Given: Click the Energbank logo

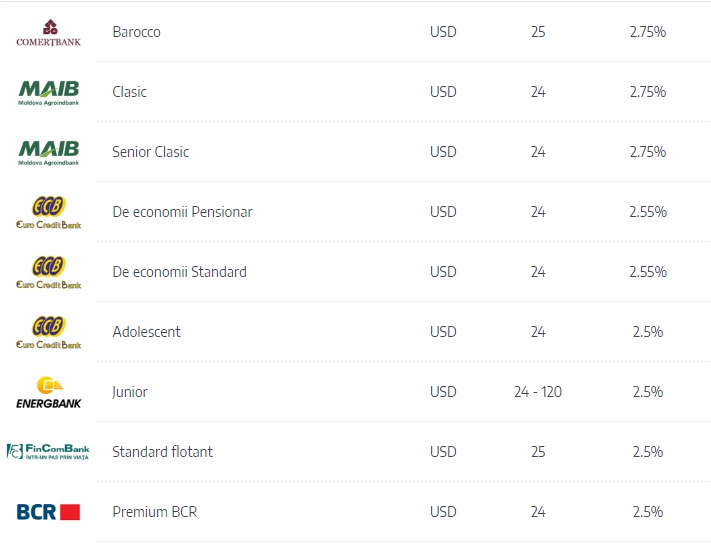Looking at the screenshot, I should (49, 392).
